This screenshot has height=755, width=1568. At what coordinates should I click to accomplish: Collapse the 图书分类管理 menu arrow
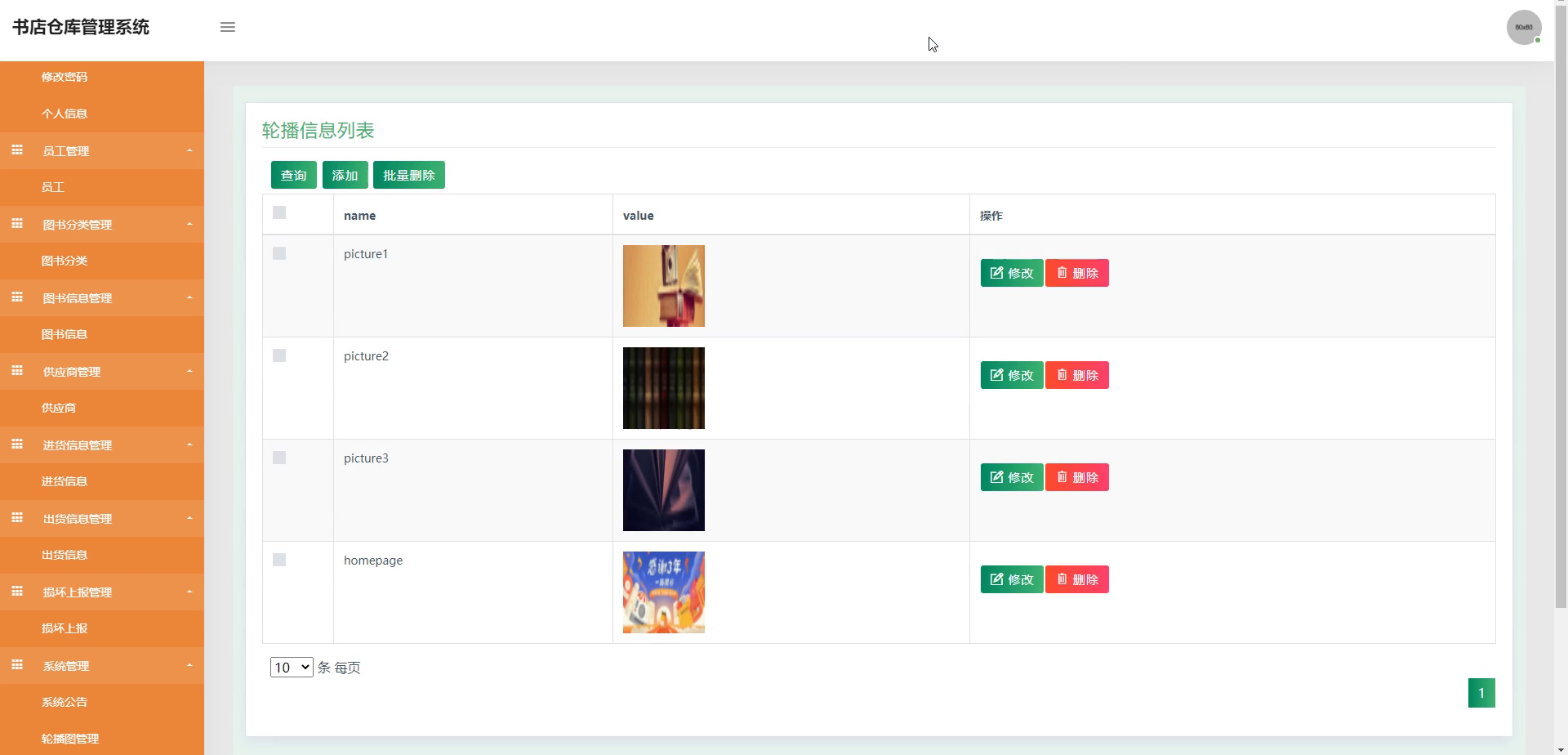[189, 224]
